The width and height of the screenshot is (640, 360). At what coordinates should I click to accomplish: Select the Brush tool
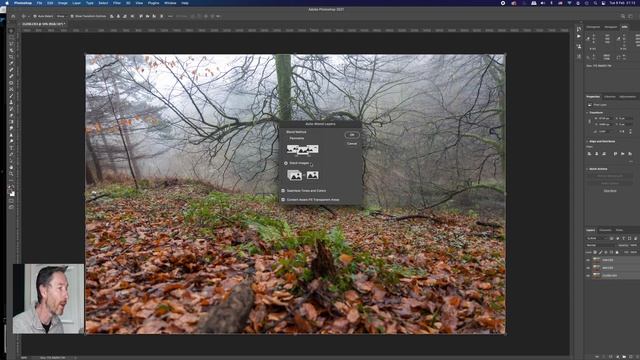pyautogui.click(x=12, y=96)
